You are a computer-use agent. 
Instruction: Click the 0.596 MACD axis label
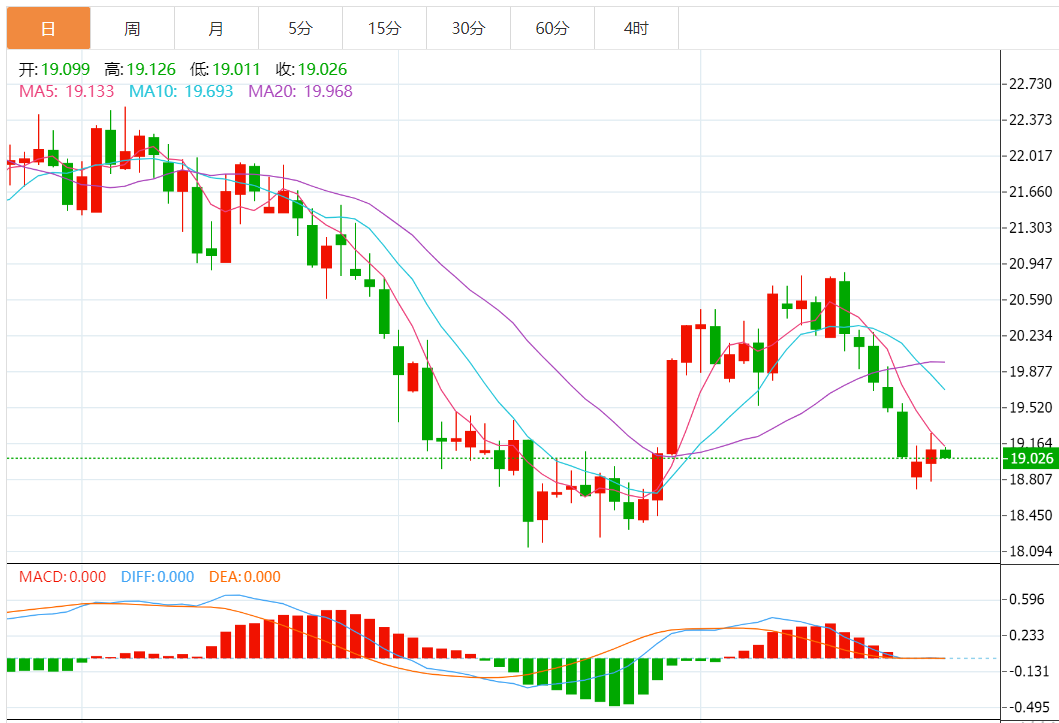pyautogui.click(x=1027, y=599)
